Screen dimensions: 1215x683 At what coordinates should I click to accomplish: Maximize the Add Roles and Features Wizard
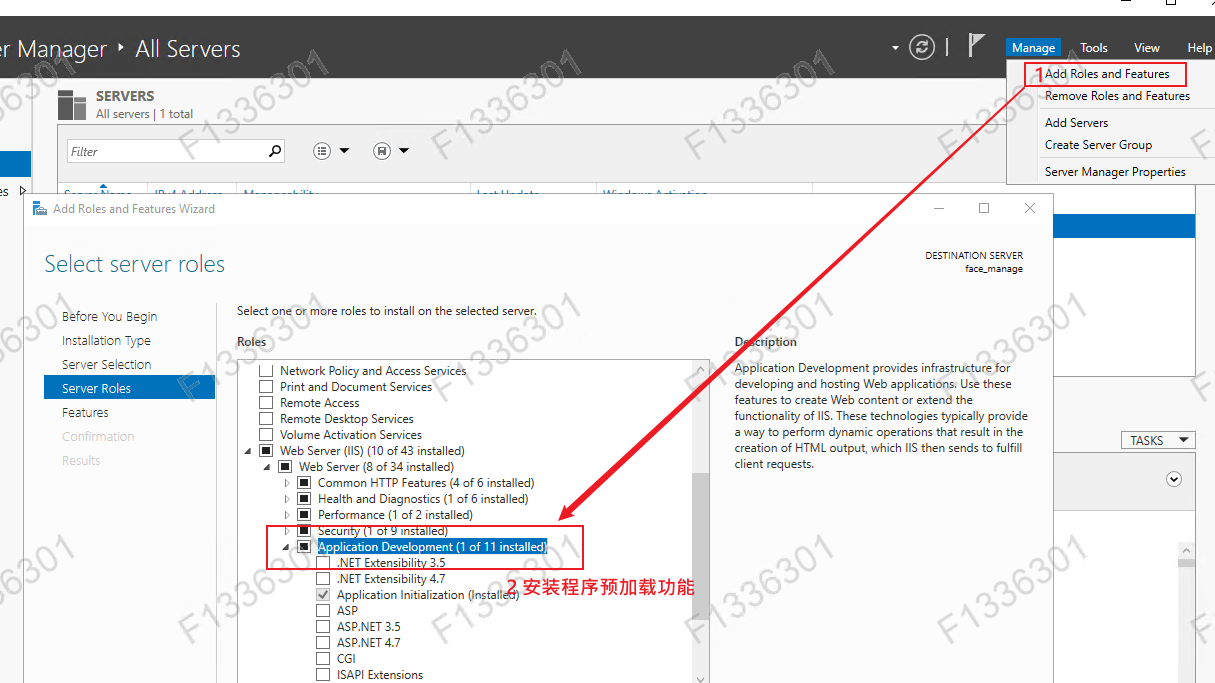(984, 208)
